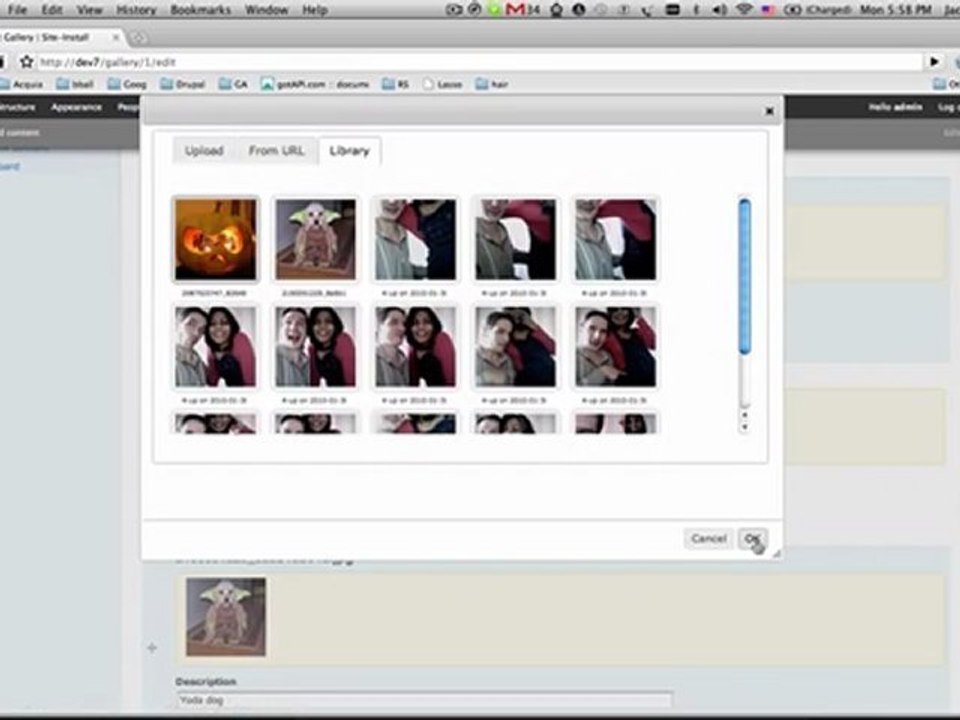Open the Goog bookmarks folder

pyautogui.click(x=127, y=84)
